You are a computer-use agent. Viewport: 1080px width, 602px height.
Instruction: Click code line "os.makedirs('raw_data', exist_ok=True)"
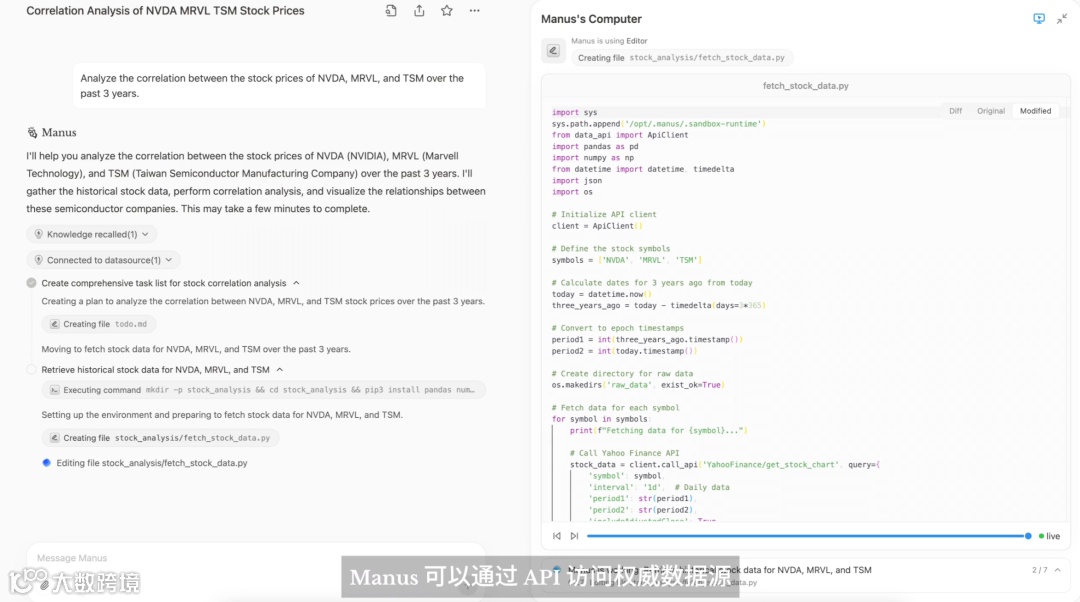638,385
